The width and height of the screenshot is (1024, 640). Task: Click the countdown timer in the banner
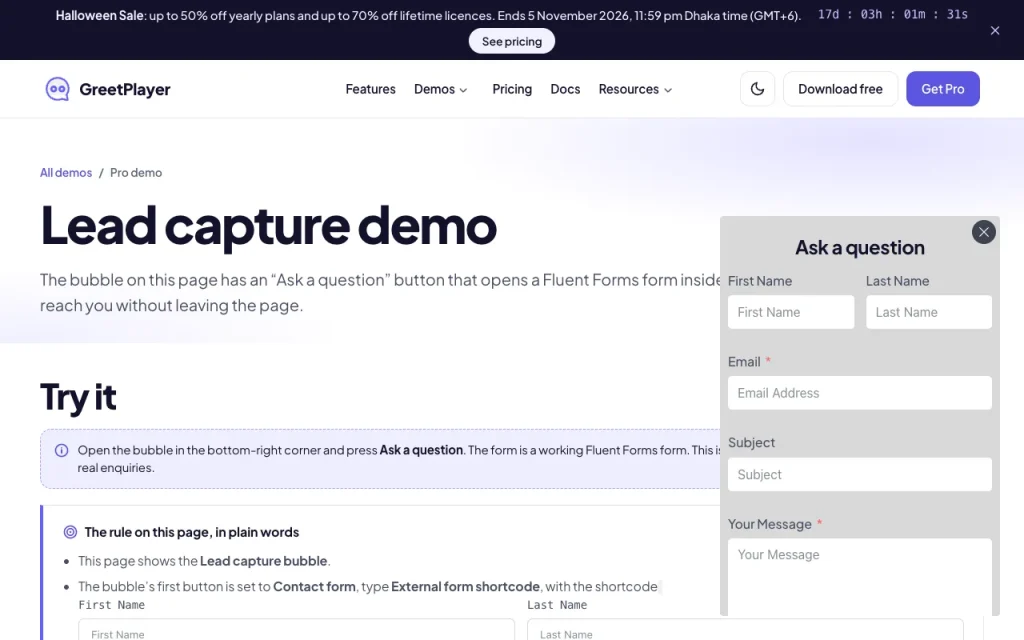tap(893, 14)
